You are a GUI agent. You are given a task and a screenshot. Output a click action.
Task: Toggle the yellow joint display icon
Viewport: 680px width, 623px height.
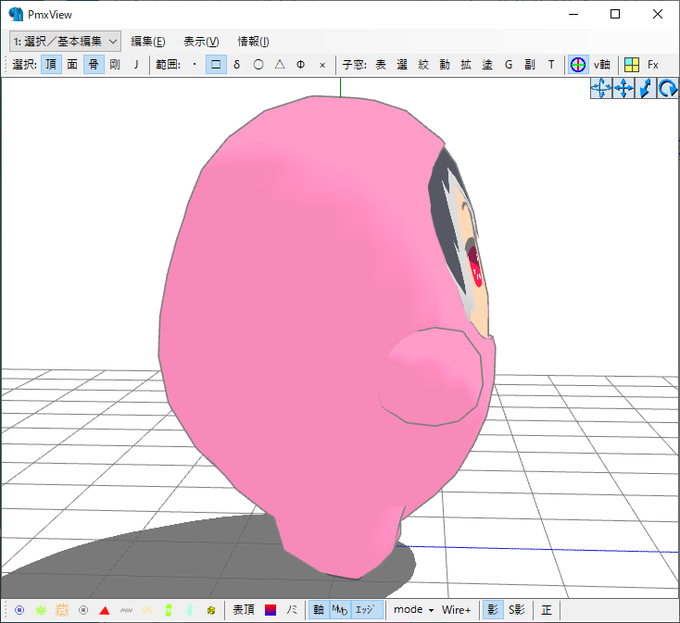click(211, 610)
